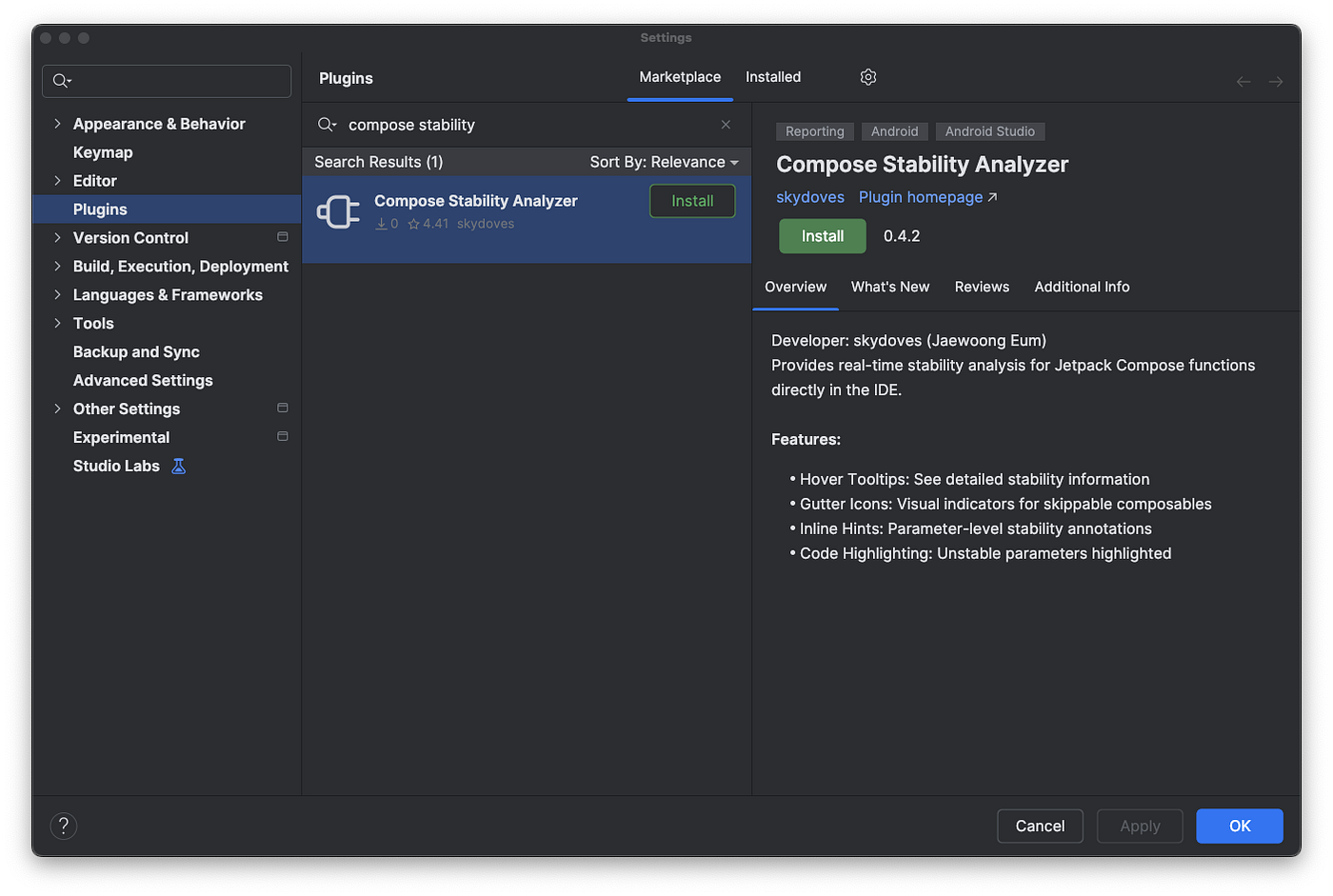The width and height of the screenshot is (1333, 896).
Task: Expand the Version Control section
Action: [57, 238]
